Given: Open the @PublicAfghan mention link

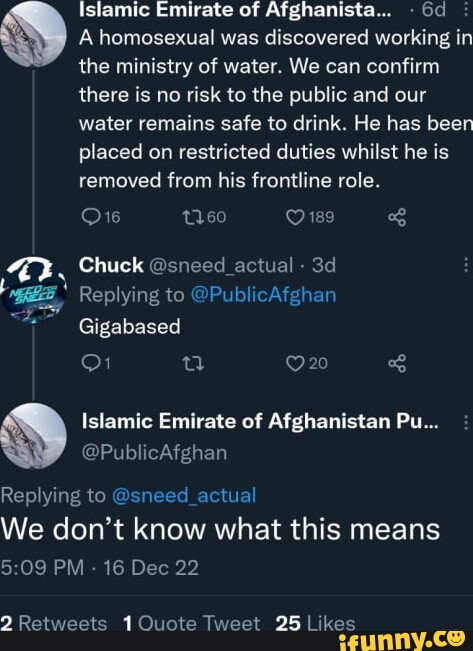Looking at the screenshot, I should pyautogui.click(x=263, y=295).
